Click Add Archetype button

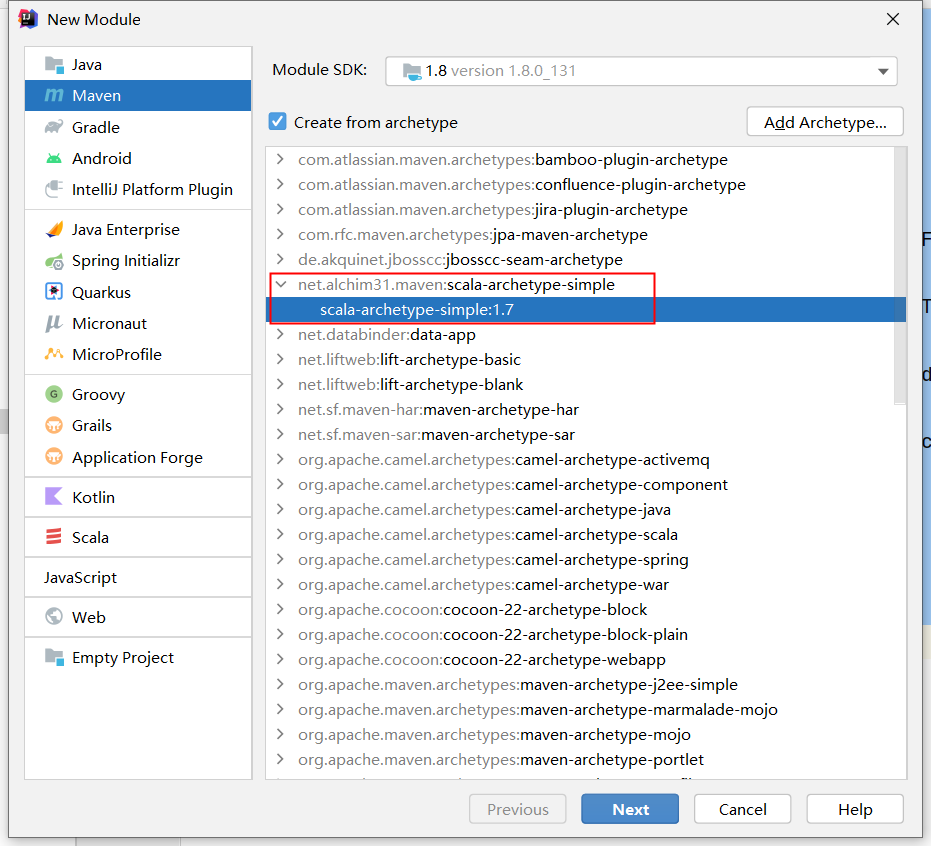[x=825, y=122]
